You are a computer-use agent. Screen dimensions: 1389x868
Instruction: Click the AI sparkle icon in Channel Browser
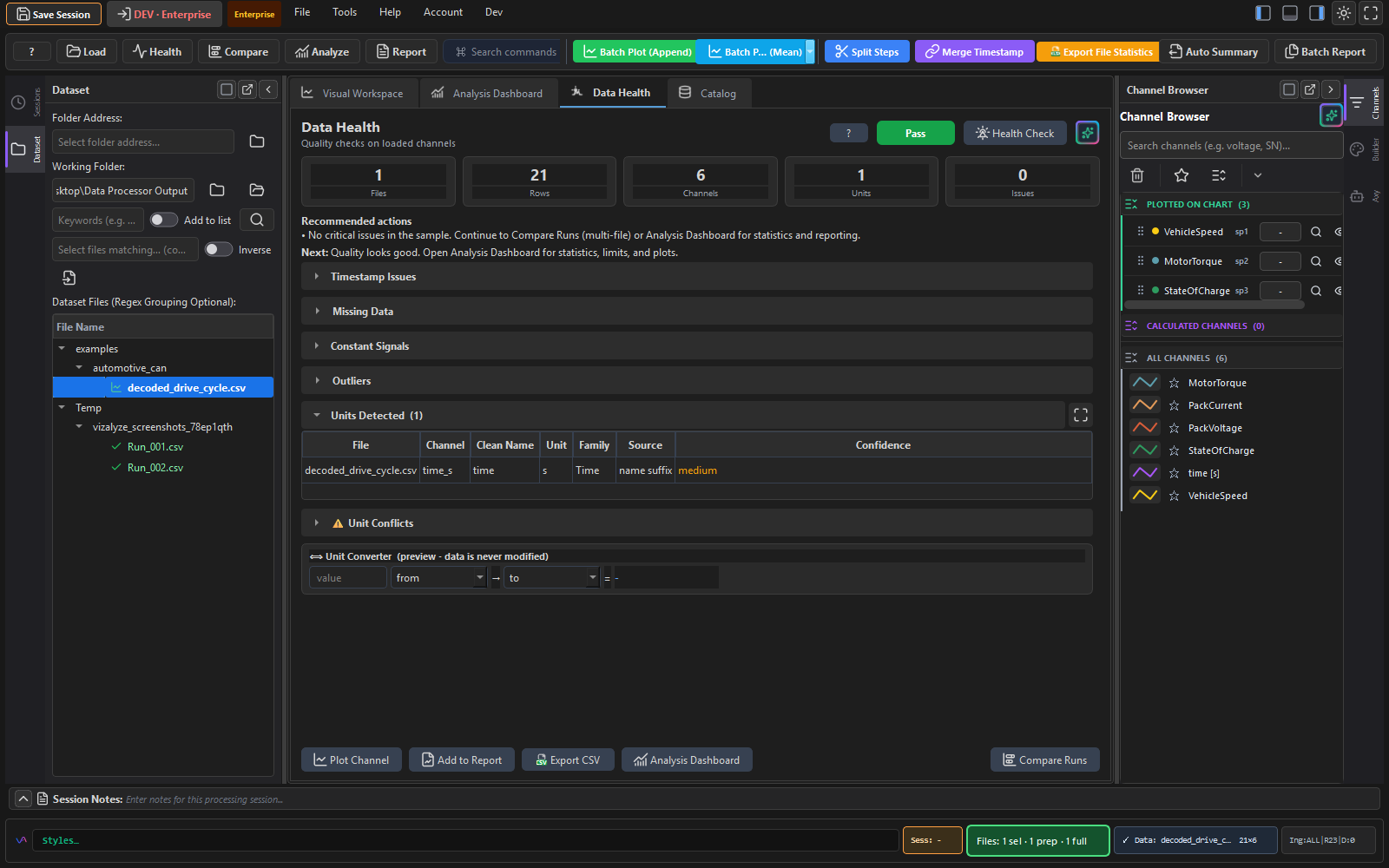tap(1331, 115)
